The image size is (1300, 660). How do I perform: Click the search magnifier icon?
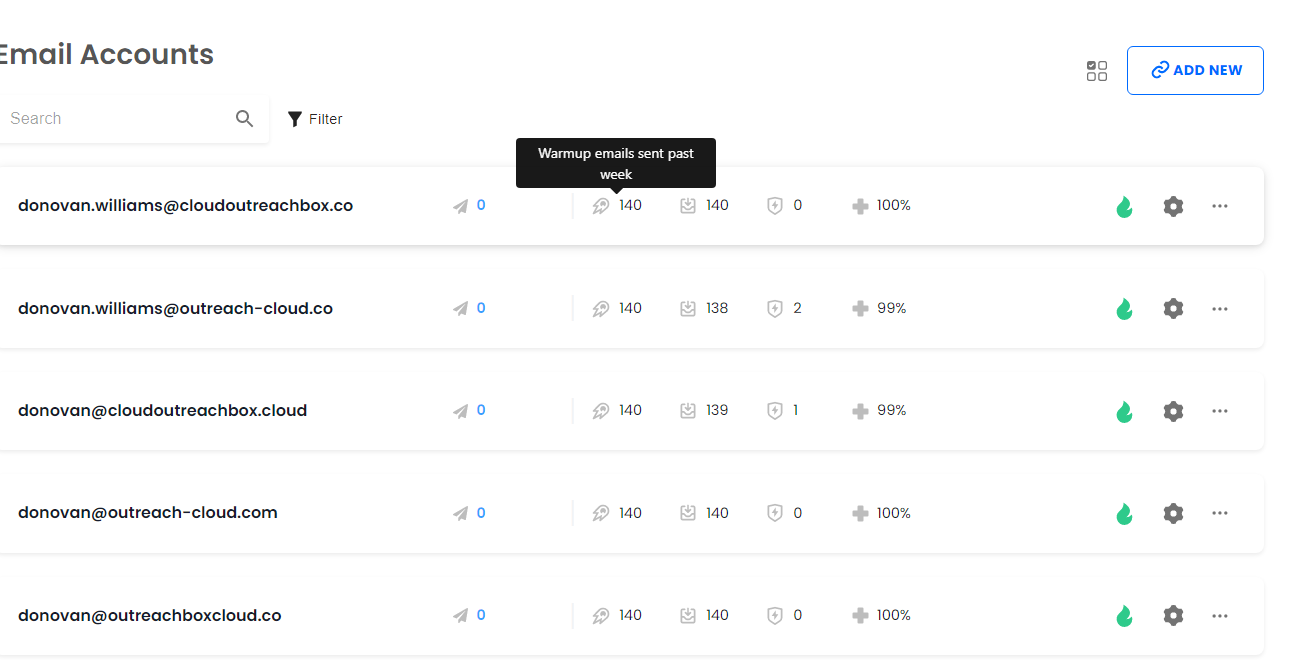point(244,119)
